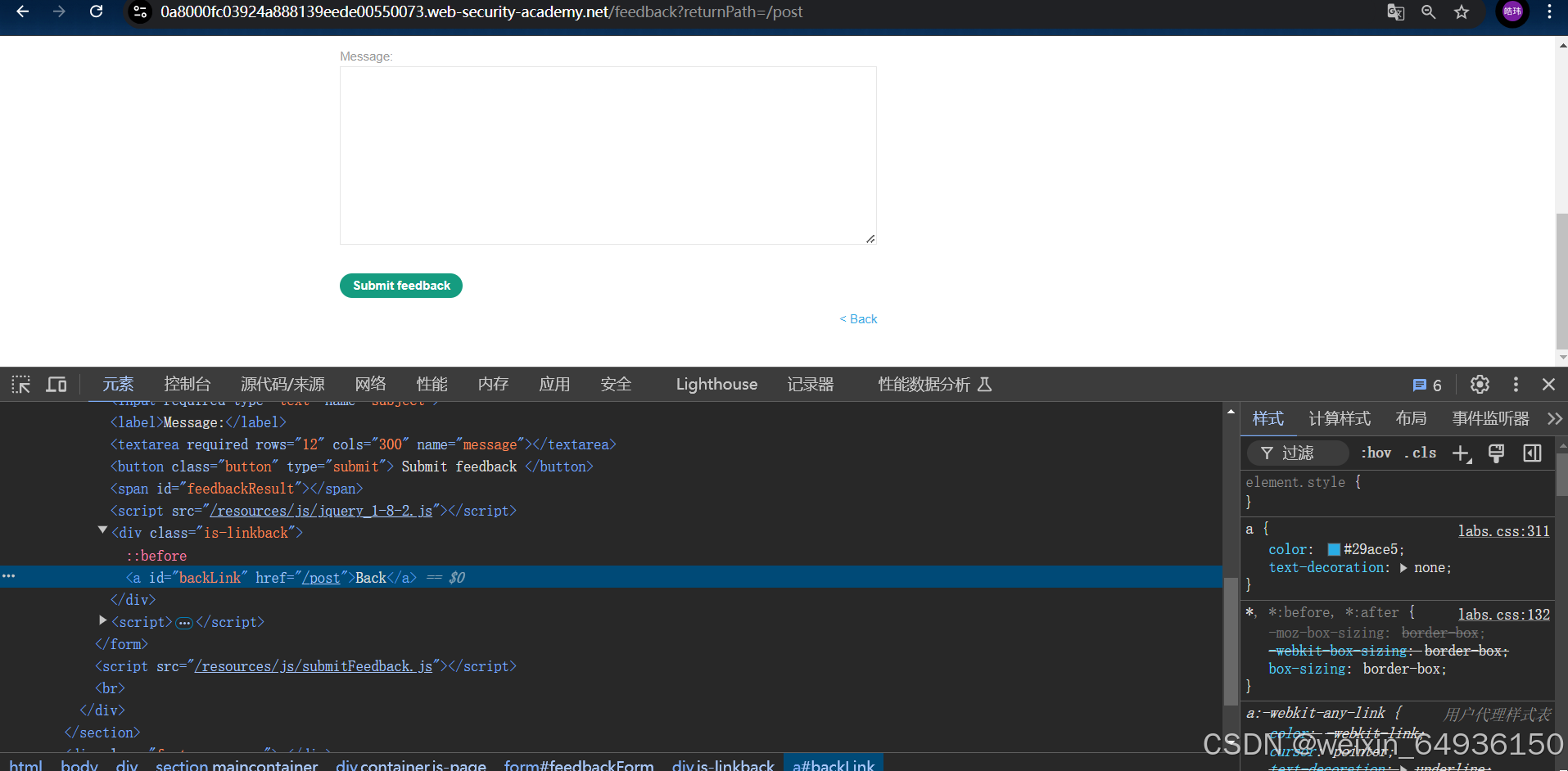Activate the DevTools element inspector tool

[x=21, y=385]
